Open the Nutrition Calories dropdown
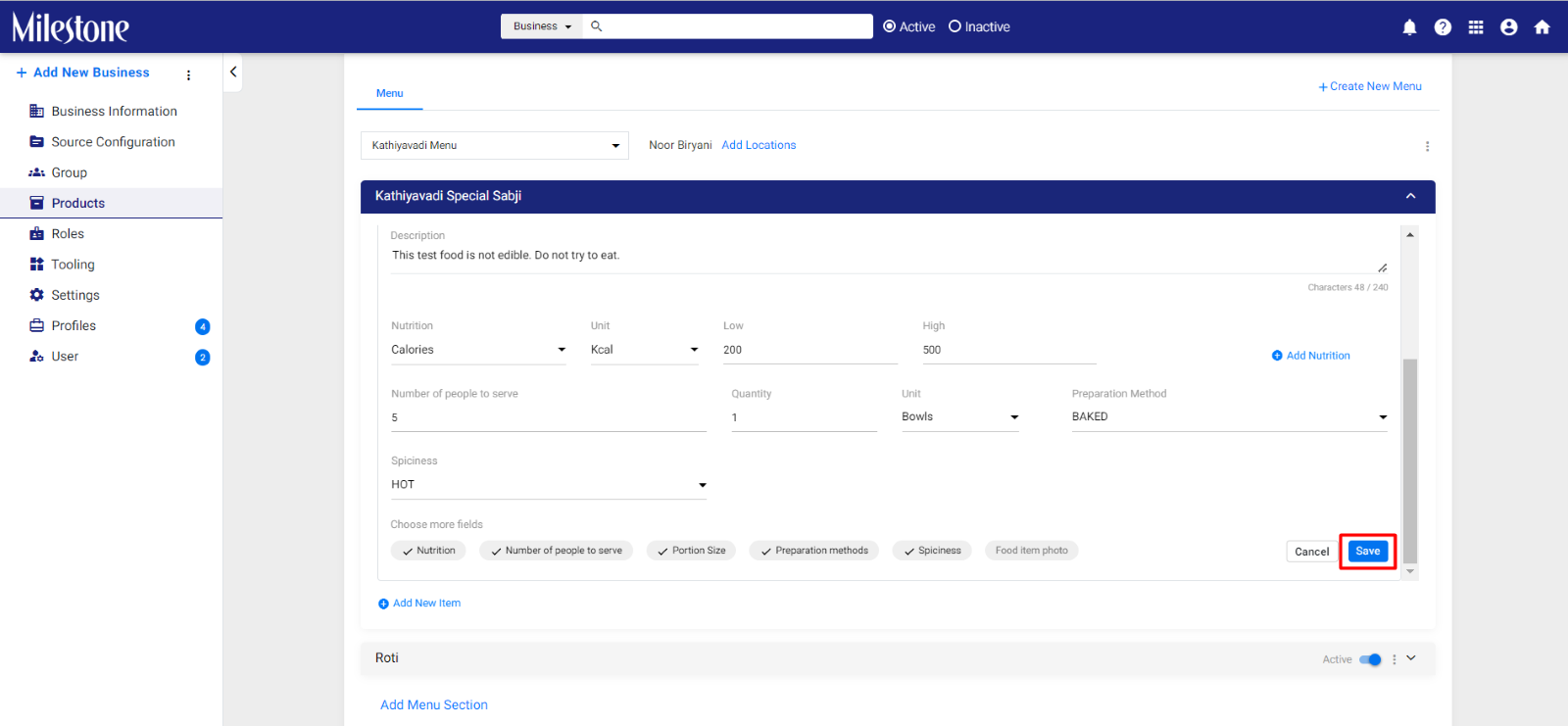The image size is (1568, 726). [478, 350]
